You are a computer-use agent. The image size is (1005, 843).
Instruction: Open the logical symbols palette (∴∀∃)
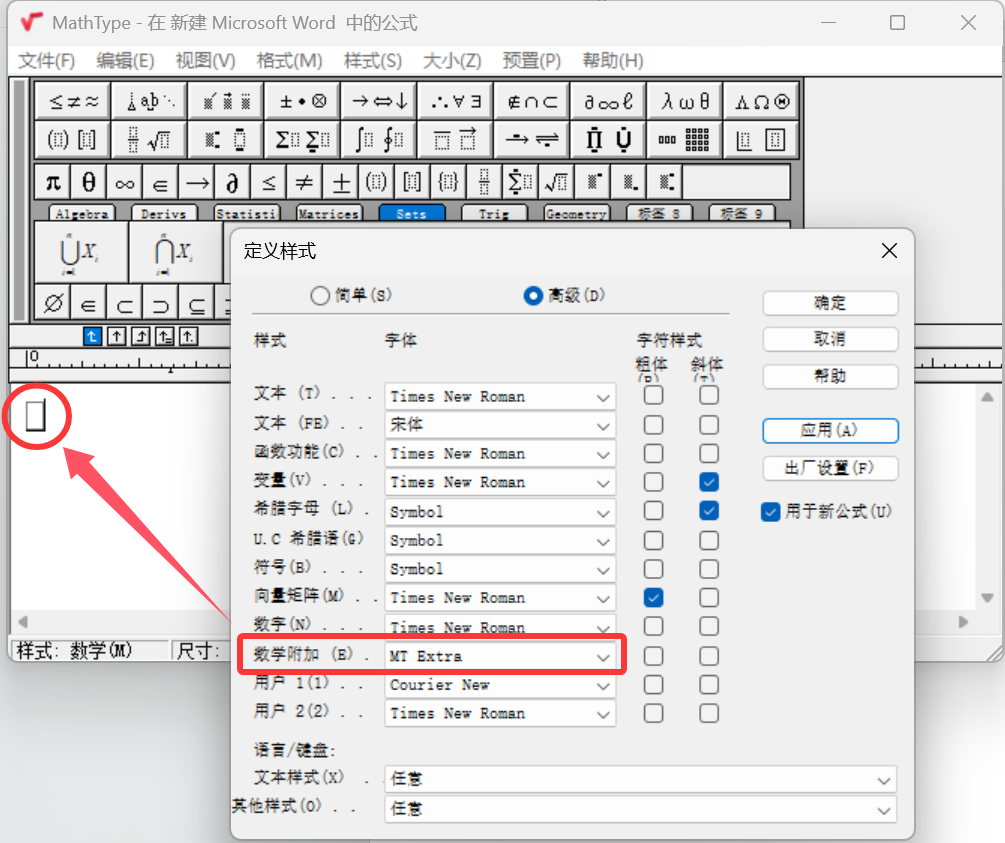pyautogui.click(x=455, y=101)
